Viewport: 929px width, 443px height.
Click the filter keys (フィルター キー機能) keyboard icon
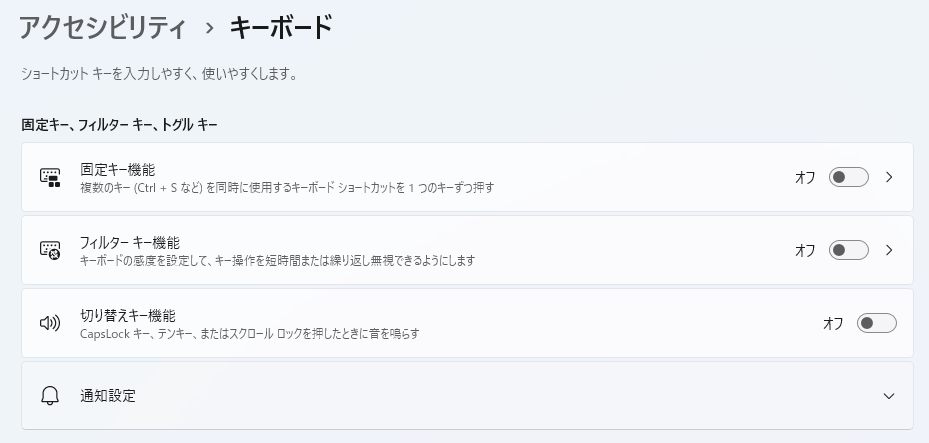point(50,250)
